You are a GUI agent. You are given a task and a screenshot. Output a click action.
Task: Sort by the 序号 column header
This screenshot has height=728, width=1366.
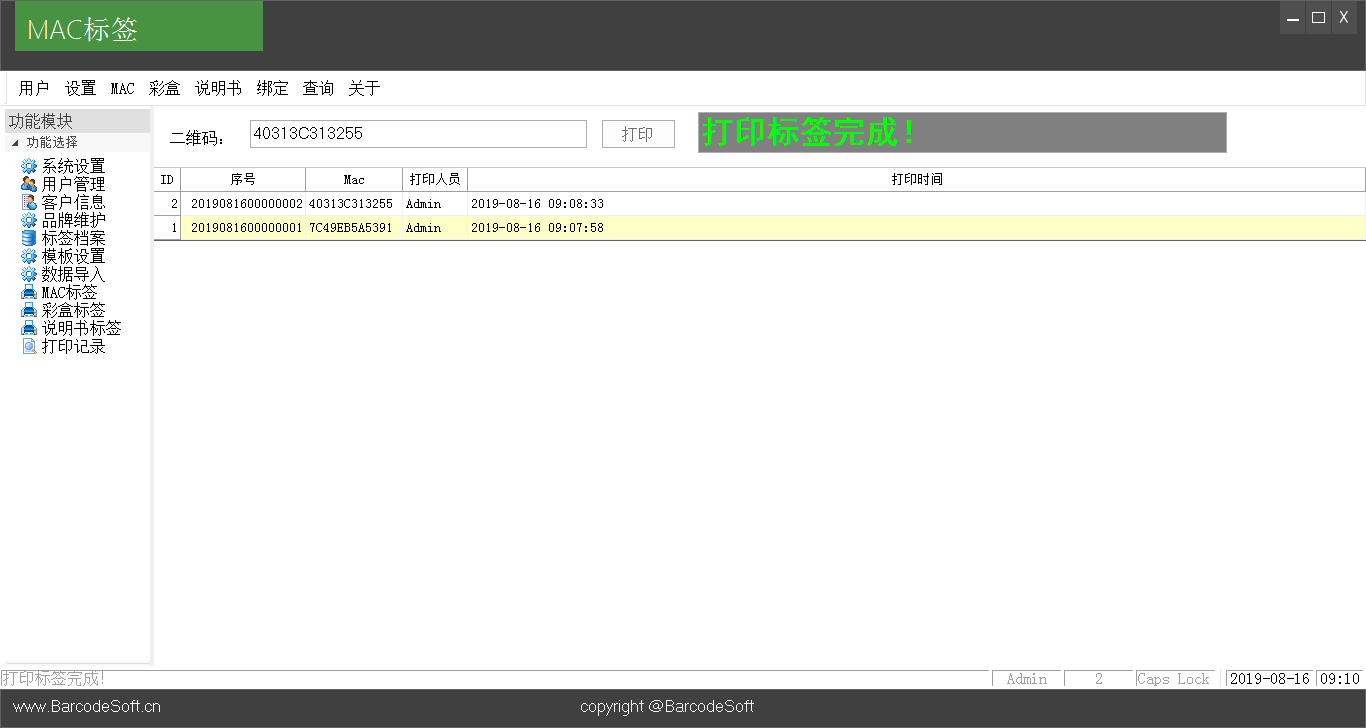coord(243,180)
